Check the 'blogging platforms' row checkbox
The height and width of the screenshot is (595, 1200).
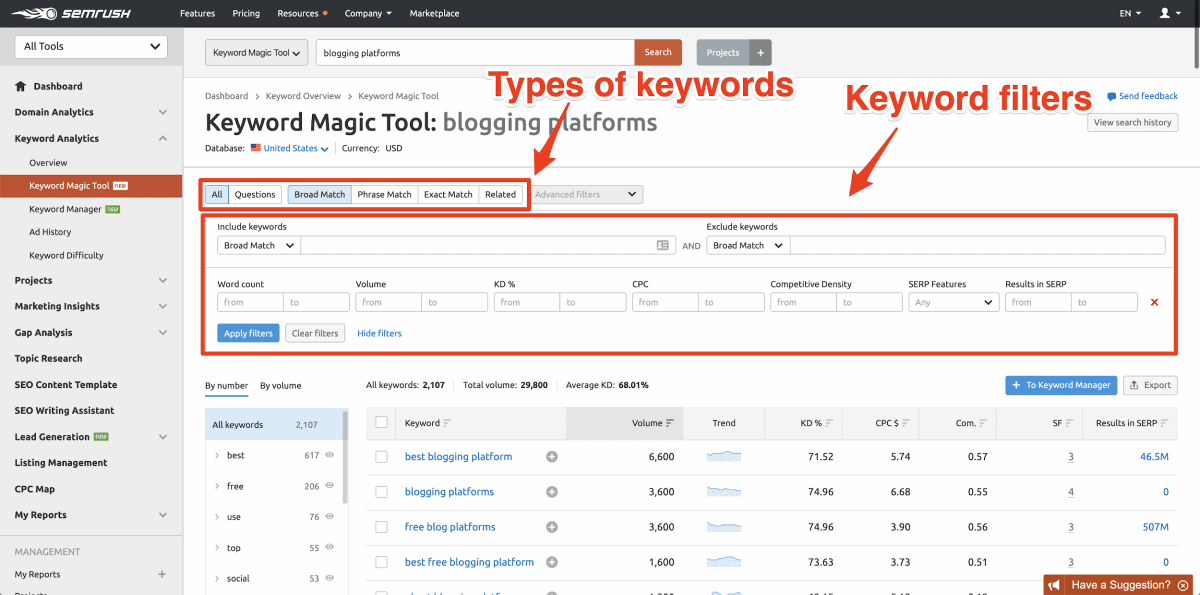tap(381, 492)
